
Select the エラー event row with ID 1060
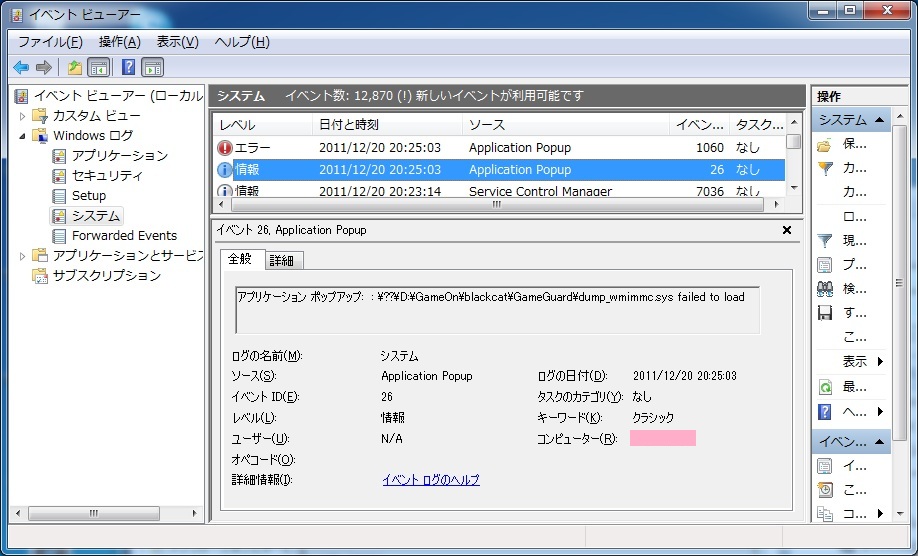tap(500, 148)
